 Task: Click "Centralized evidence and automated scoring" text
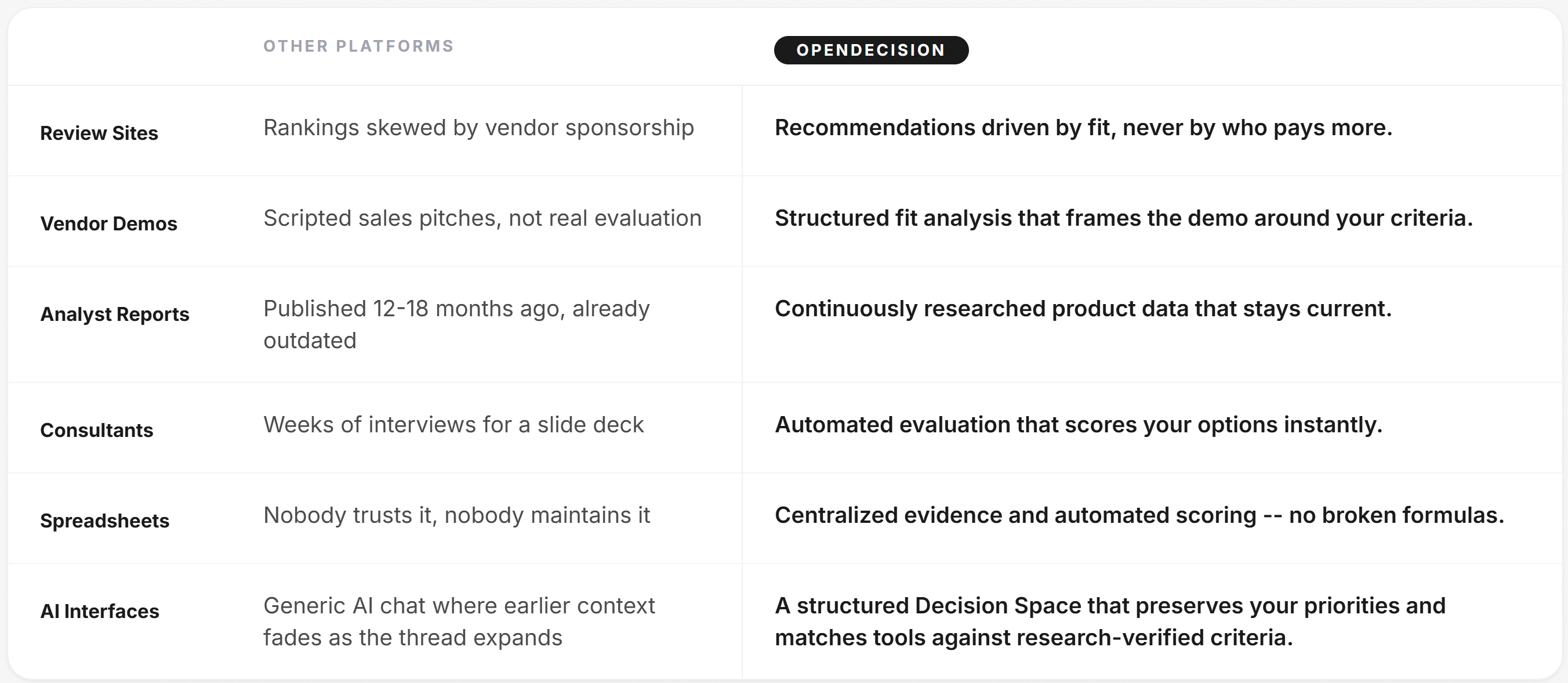pyautogui.click(x=1139, y=515)
